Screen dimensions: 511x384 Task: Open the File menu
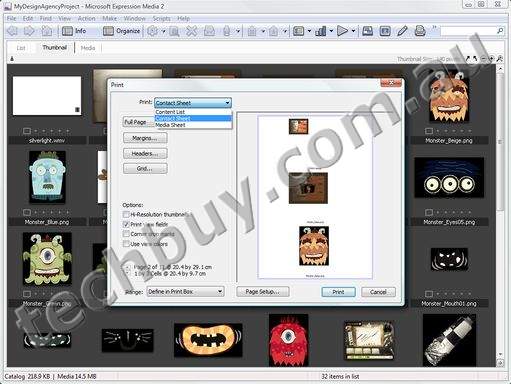click(x=11, y=18)
